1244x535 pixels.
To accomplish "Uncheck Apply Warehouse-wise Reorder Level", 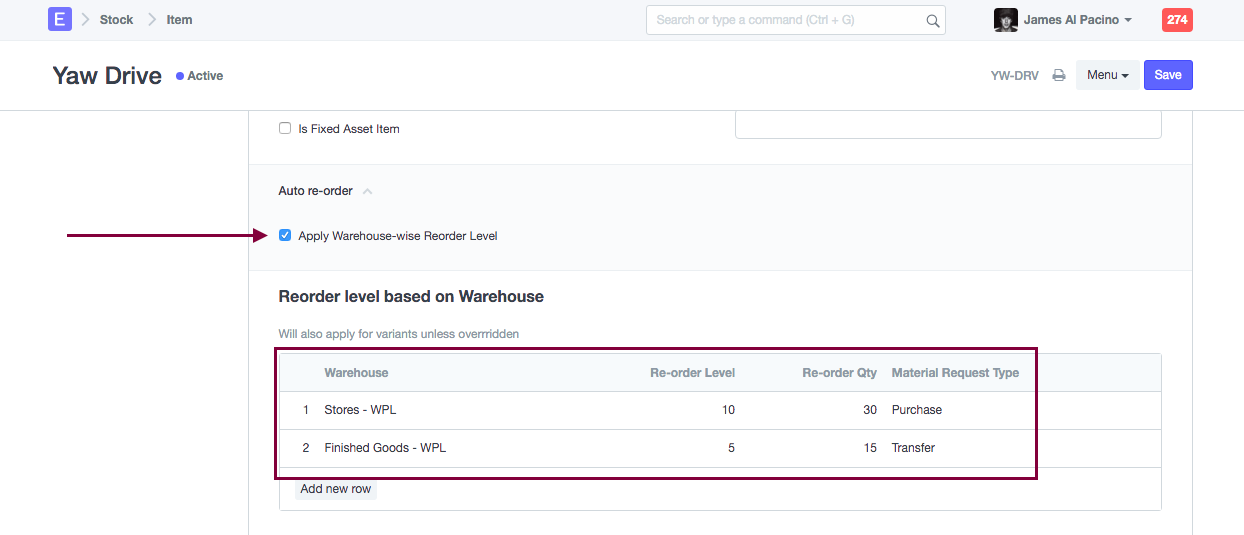I will click(285, 236).
